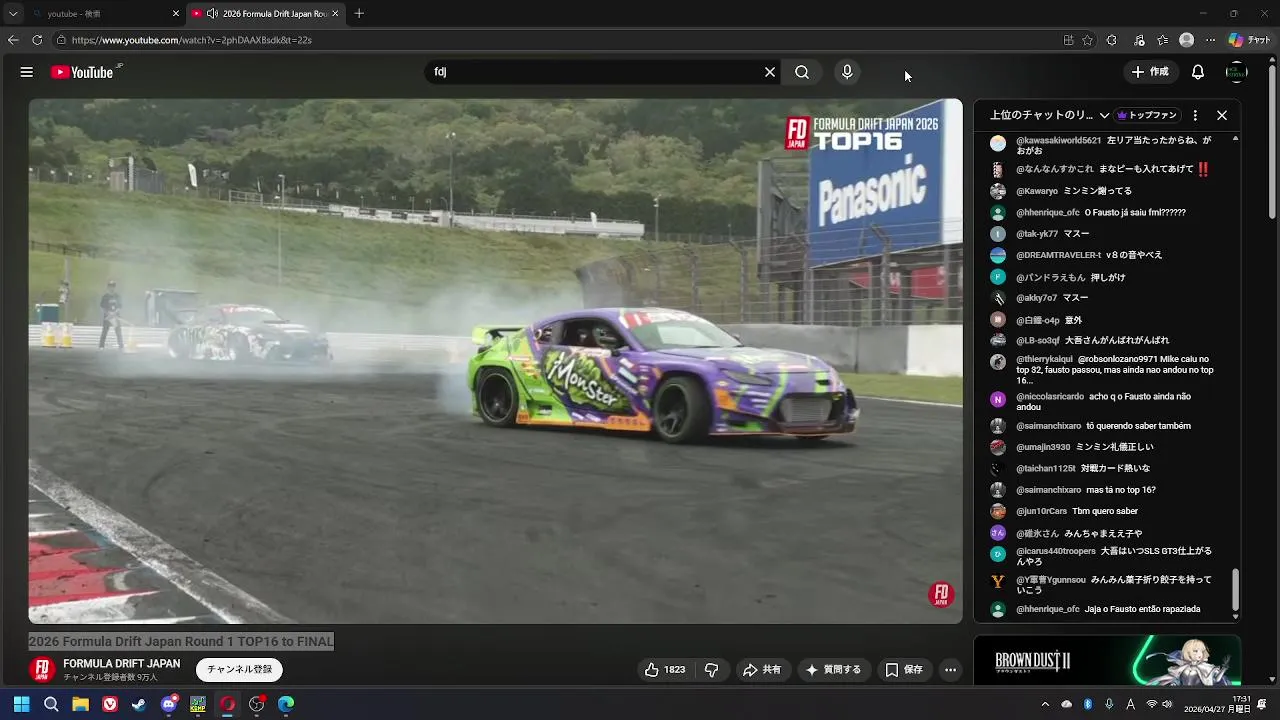Open the favorites list icon
1280x720 pixels.
pos(1162,40)
